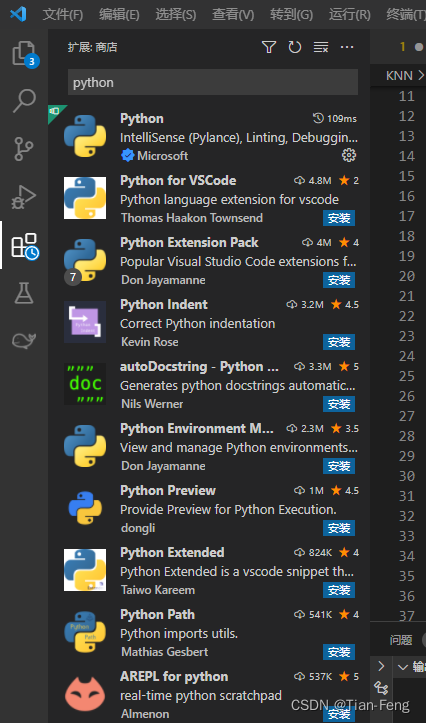Image resolution: width=426 pixels, height=723 pixels.
Task: Open the 编辑(E) menu
Action: click(119, 14)
